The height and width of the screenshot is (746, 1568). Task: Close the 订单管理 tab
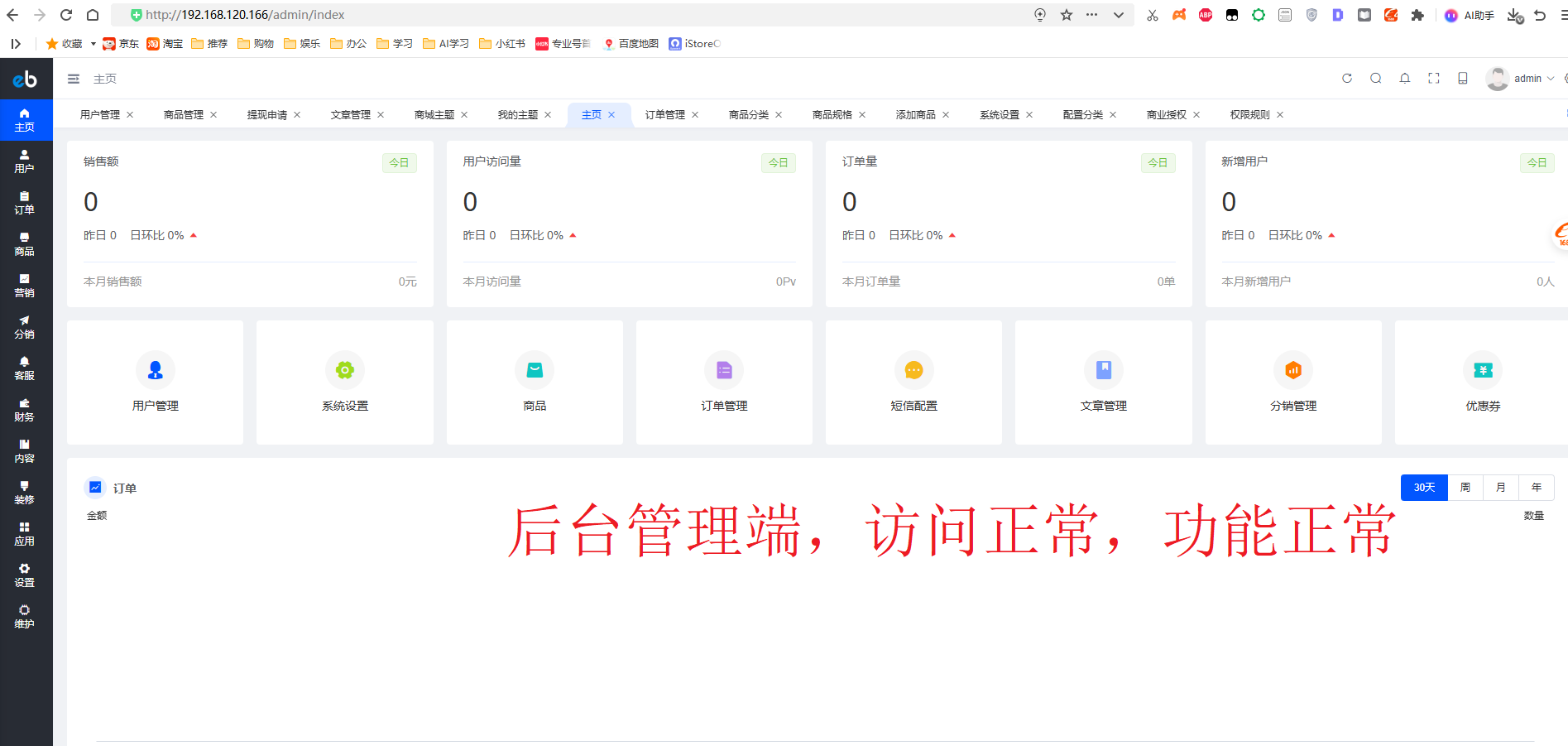(x=695, y=115)
